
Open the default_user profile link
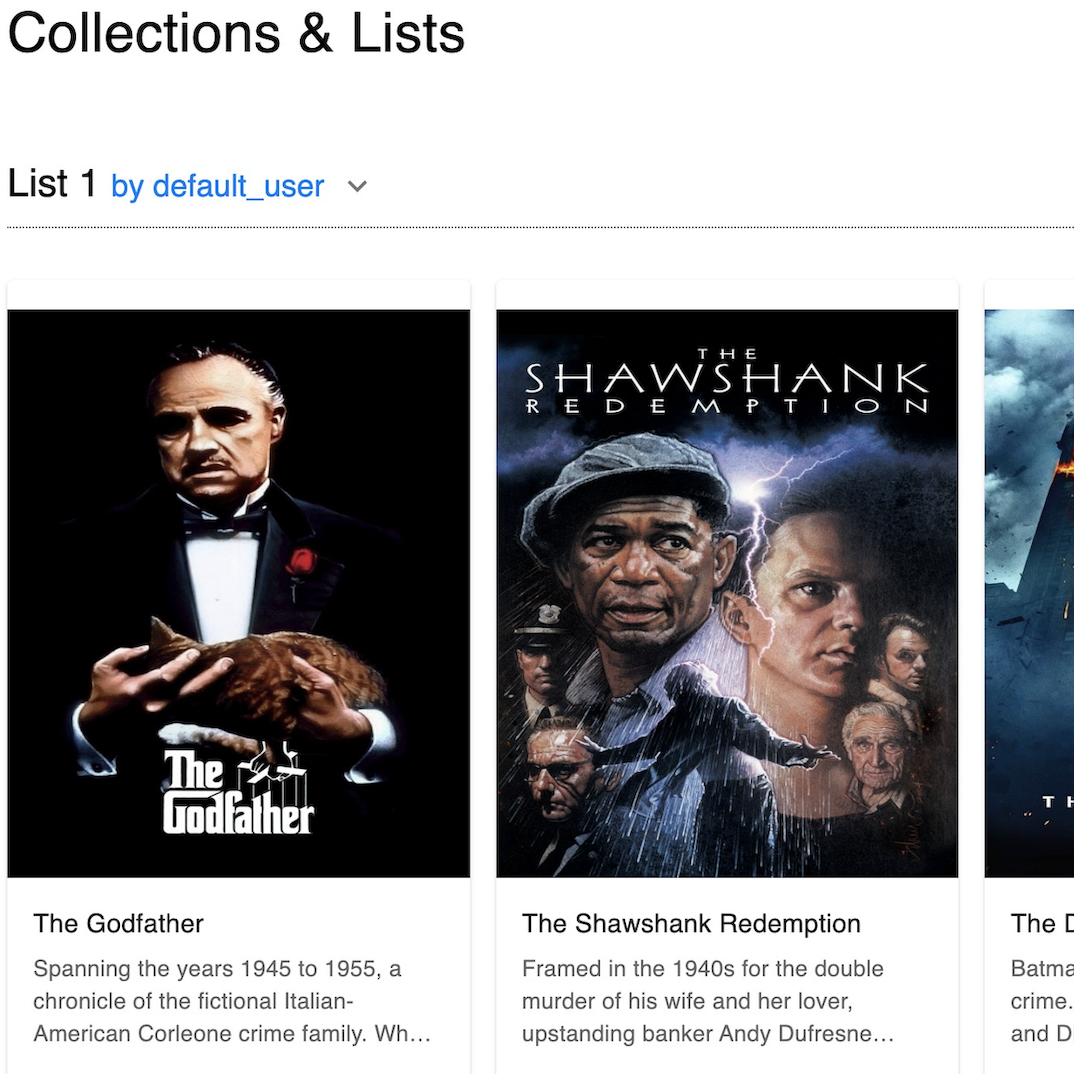(217, 186)
